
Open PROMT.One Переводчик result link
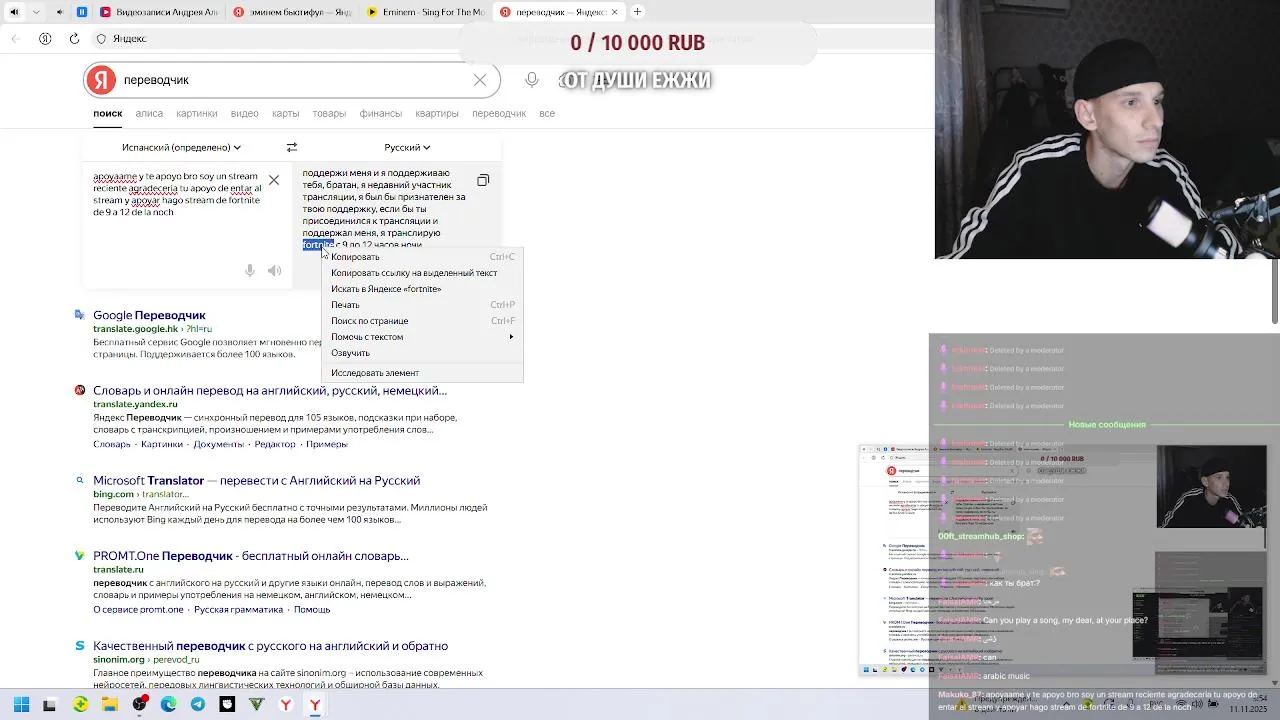click(251, 556)
